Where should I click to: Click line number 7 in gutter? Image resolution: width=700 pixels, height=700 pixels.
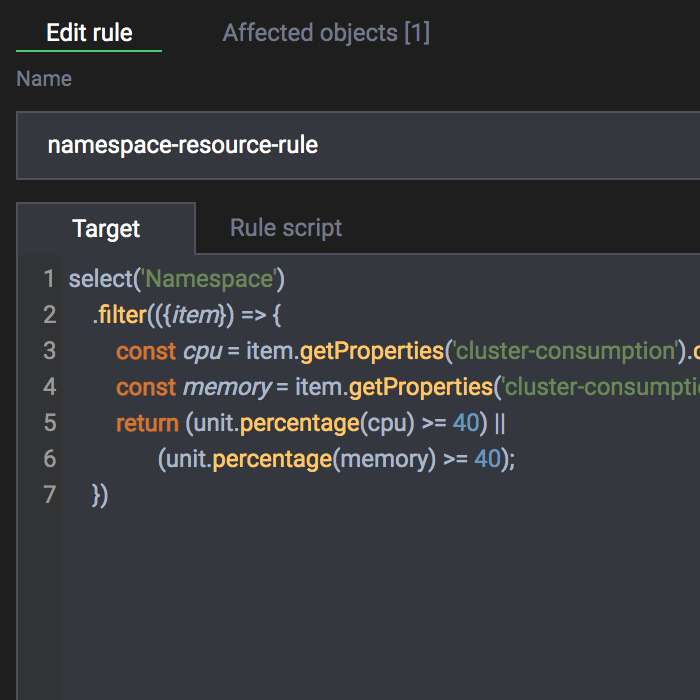pyautogui.click(x=49, y=495)
